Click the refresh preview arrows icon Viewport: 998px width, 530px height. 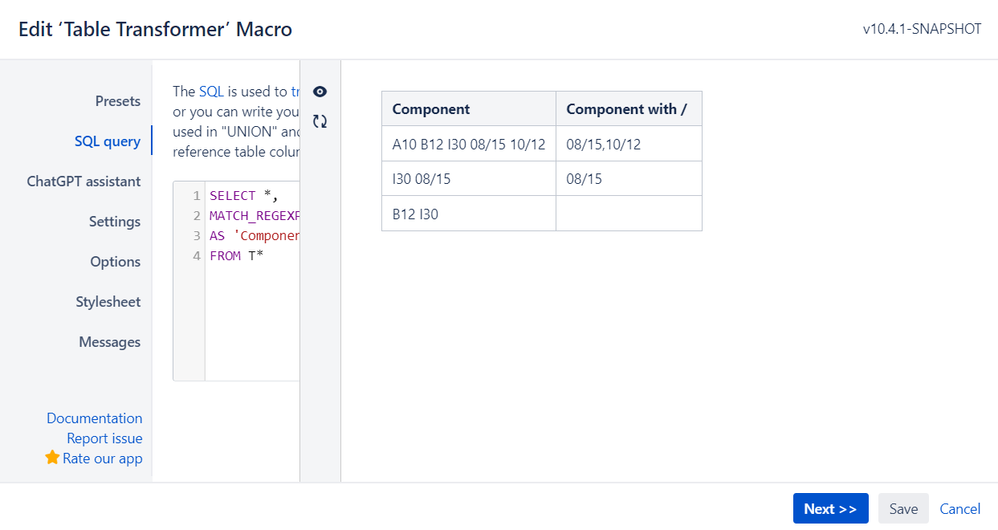(320, 121)
